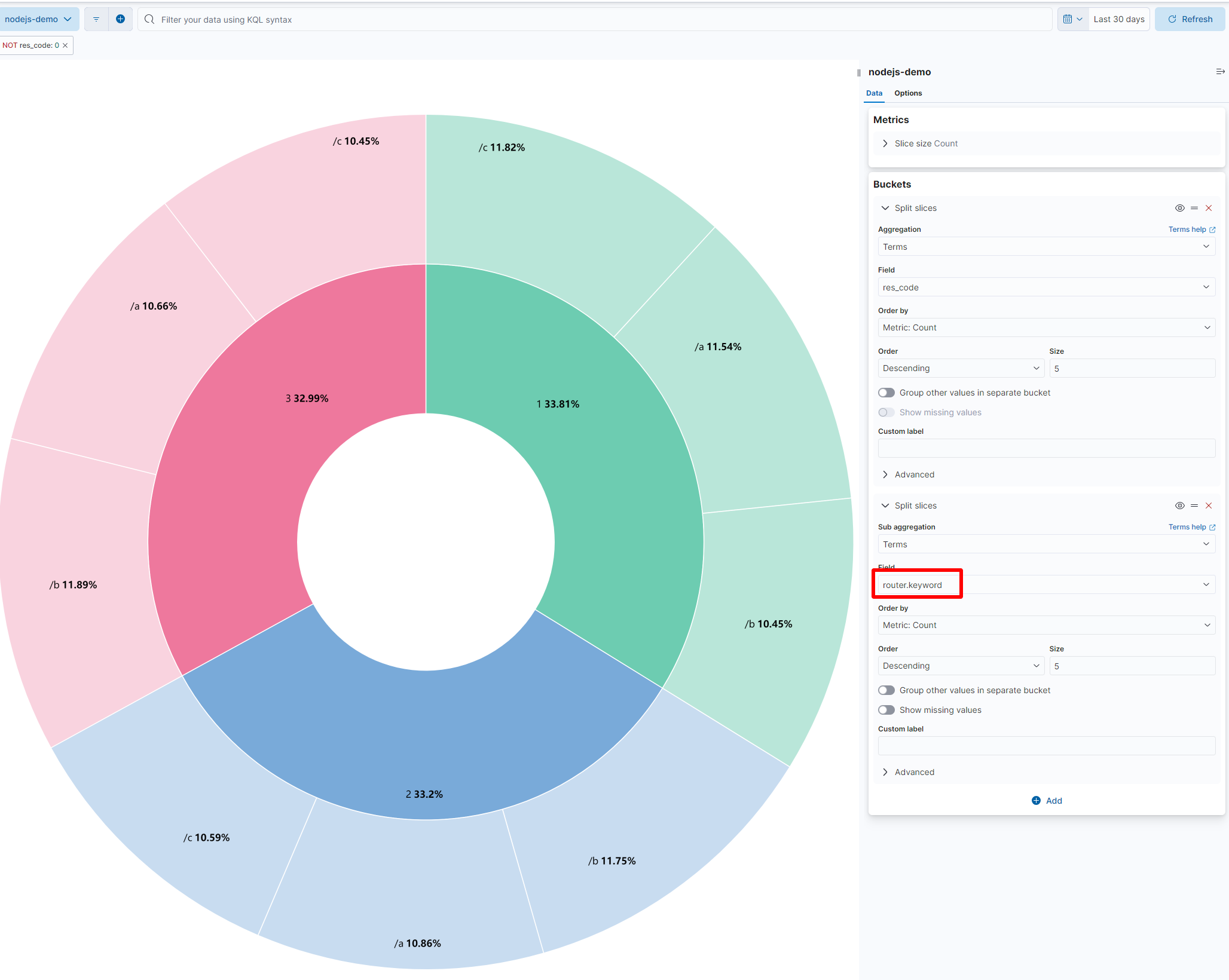Click Add bucket button

coord(1047,801)
